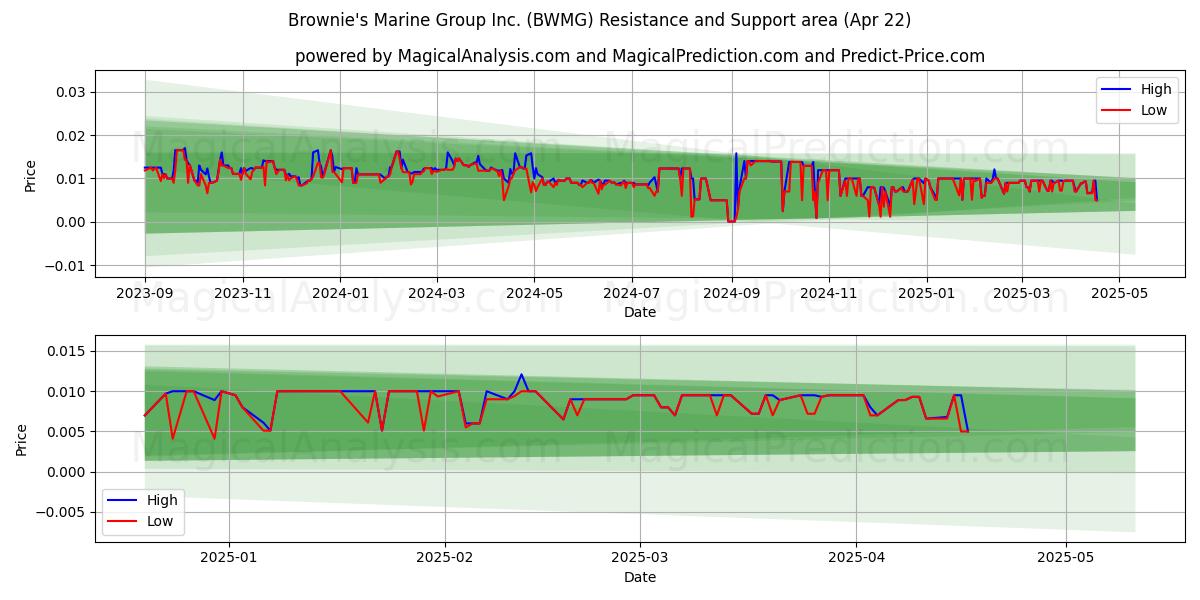Click the '2024-03' date tick label

436,294
